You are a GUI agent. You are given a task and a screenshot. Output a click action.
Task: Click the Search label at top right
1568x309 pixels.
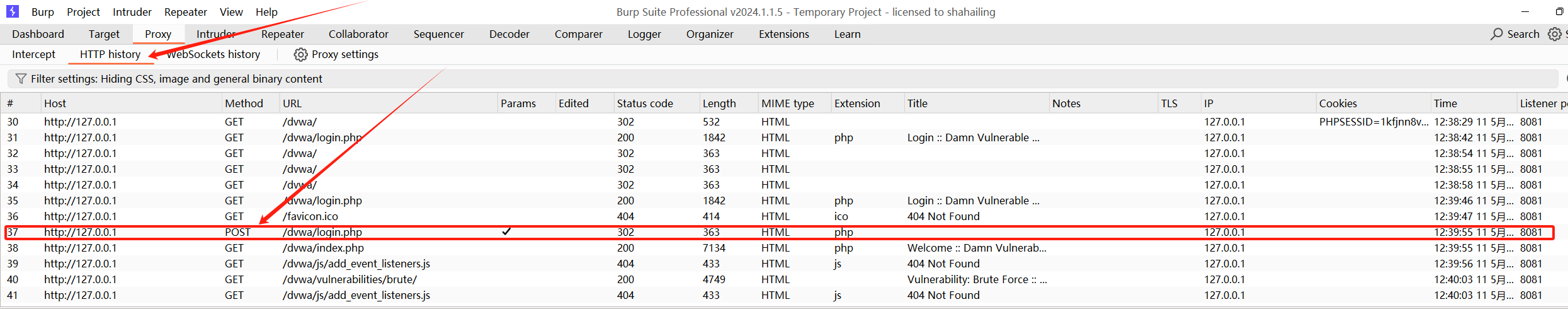coord(1523,34)
